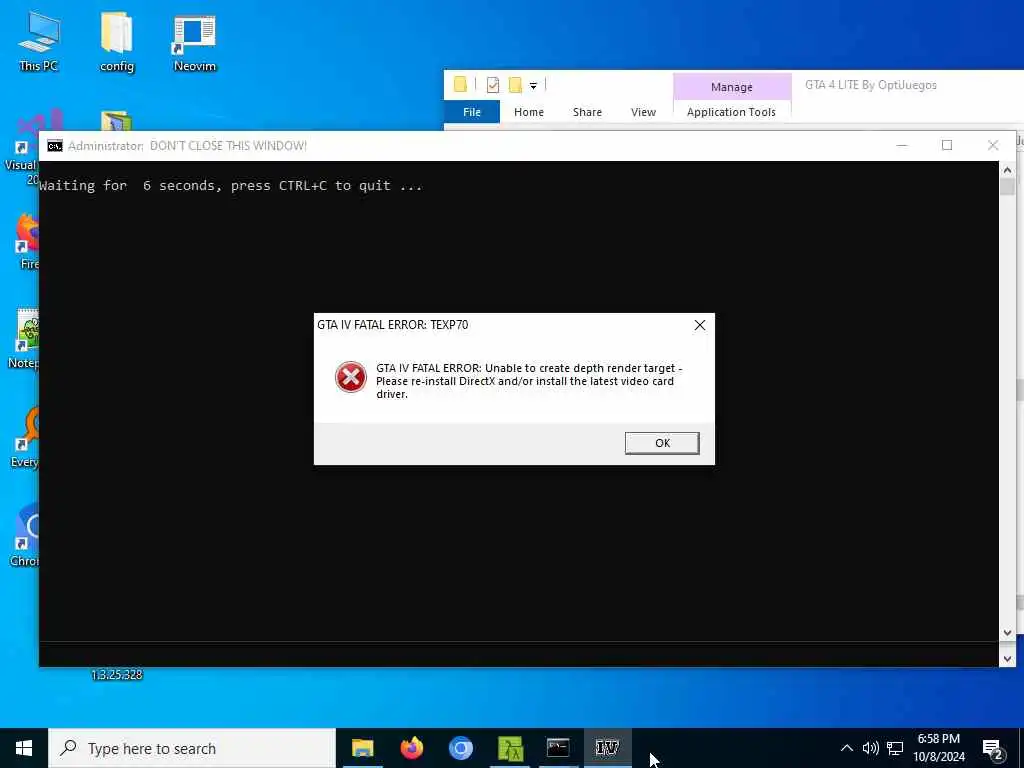Screen dimensions: 1024x768
Task: Open network status icon in tray
Action: 895,748
